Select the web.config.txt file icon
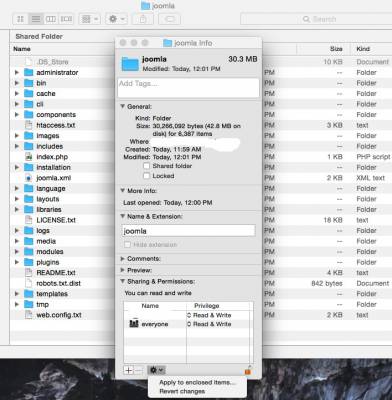 tap(29, 315)
